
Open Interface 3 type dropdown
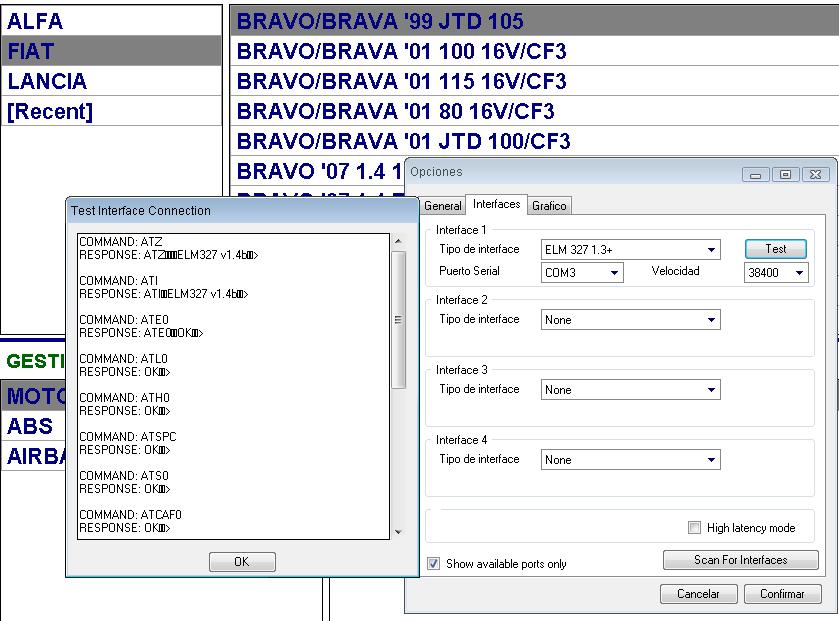coord(630,390)
